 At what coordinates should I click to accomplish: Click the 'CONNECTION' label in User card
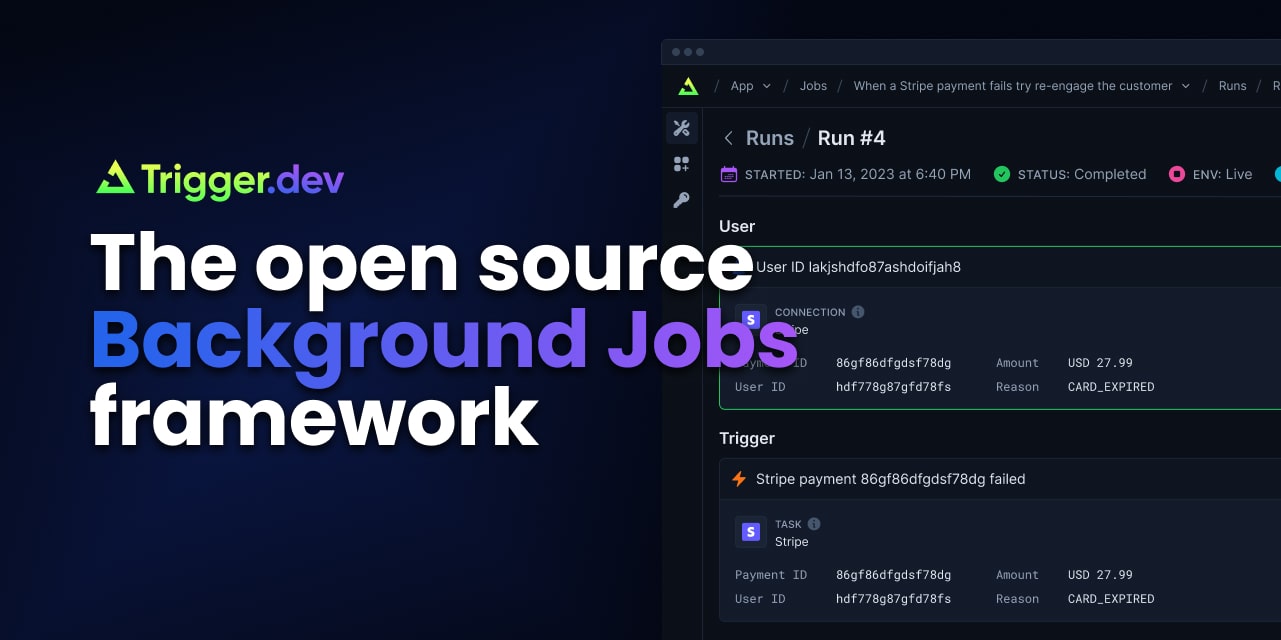[810, 312]
